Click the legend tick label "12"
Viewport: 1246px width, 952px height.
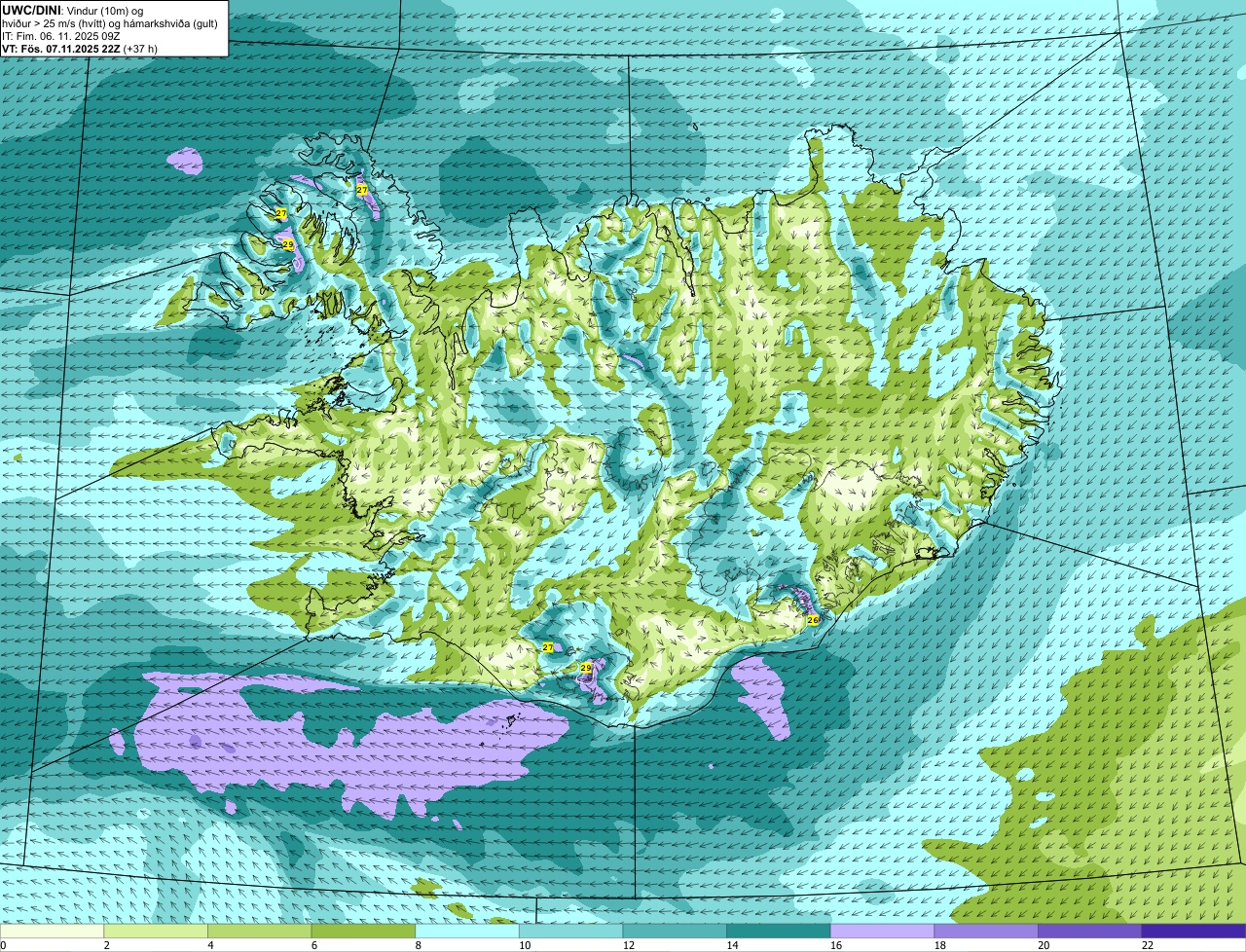click(x=628, y=945)
